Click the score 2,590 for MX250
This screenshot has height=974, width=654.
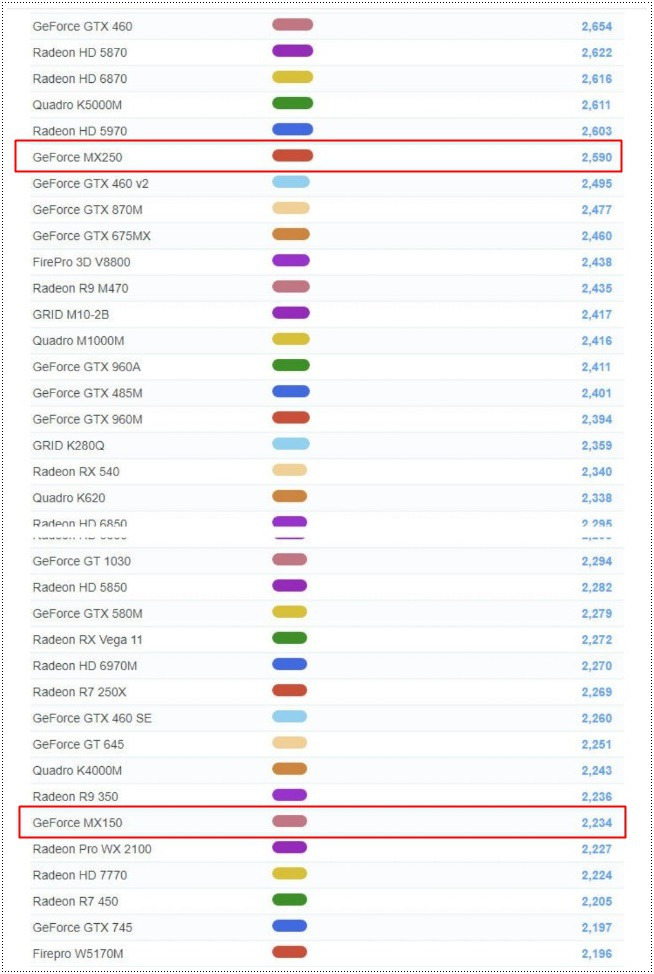click(x=596, y=158)
